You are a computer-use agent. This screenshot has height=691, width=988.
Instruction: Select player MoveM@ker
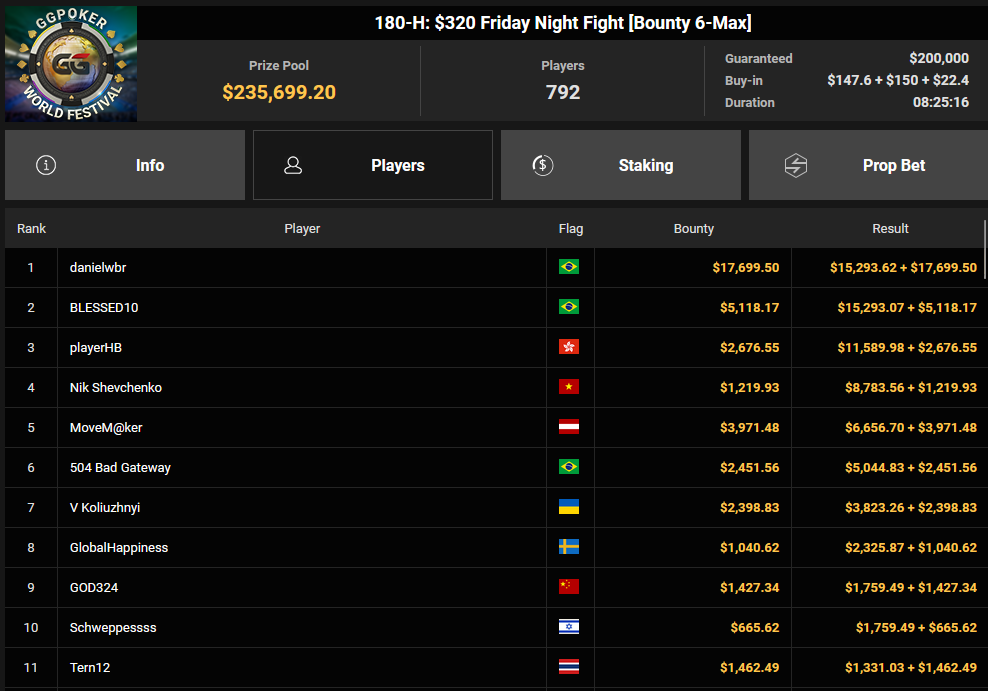click(x=106, y=428)
